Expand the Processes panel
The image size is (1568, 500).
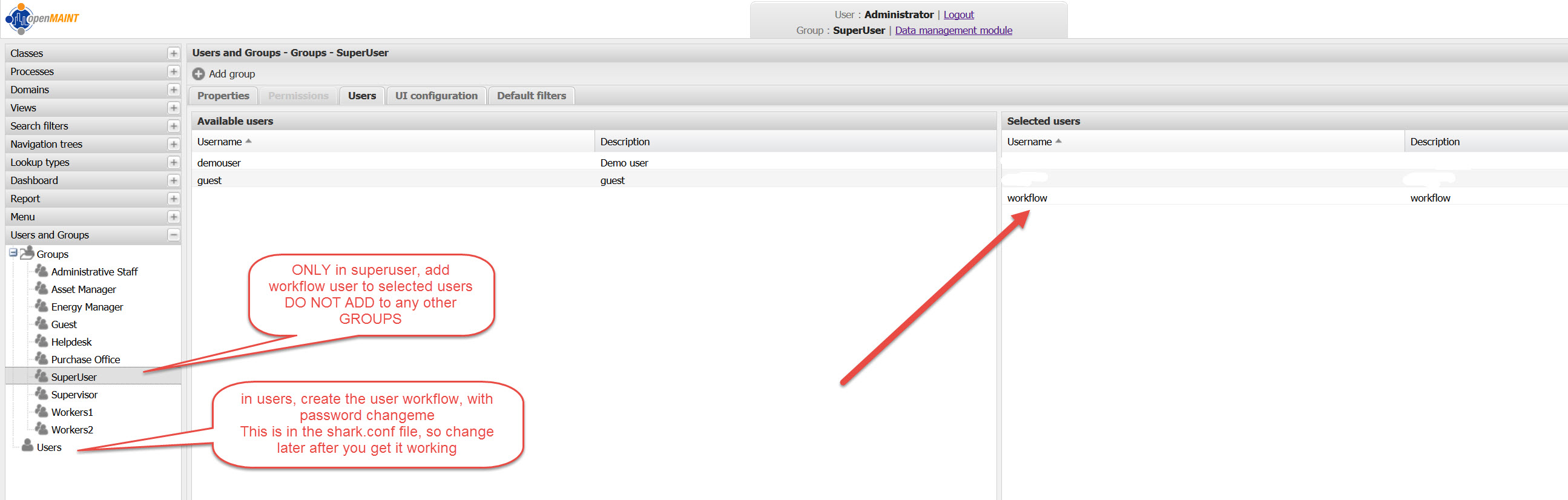[174, 72]
